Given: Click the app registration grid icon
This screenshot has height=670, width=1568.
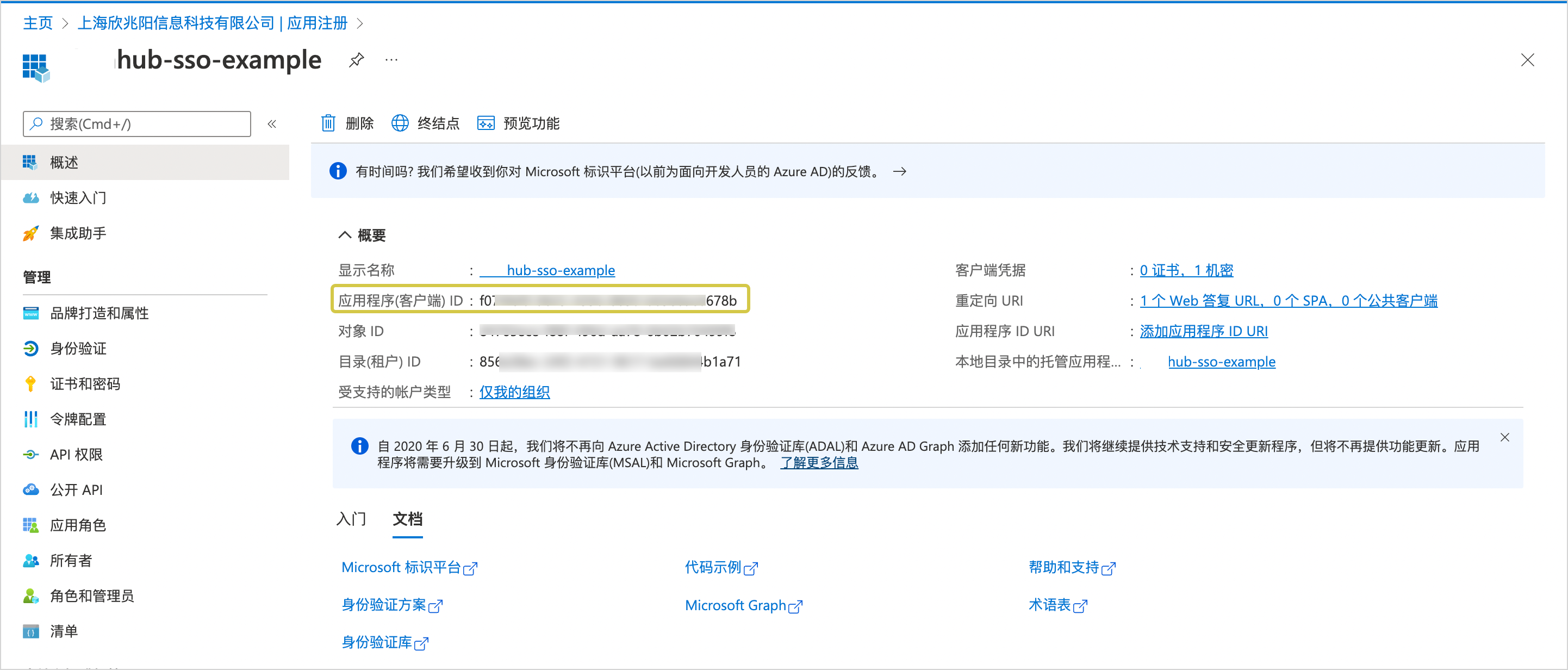Looking at the screenshot, I should pos(36,67).
